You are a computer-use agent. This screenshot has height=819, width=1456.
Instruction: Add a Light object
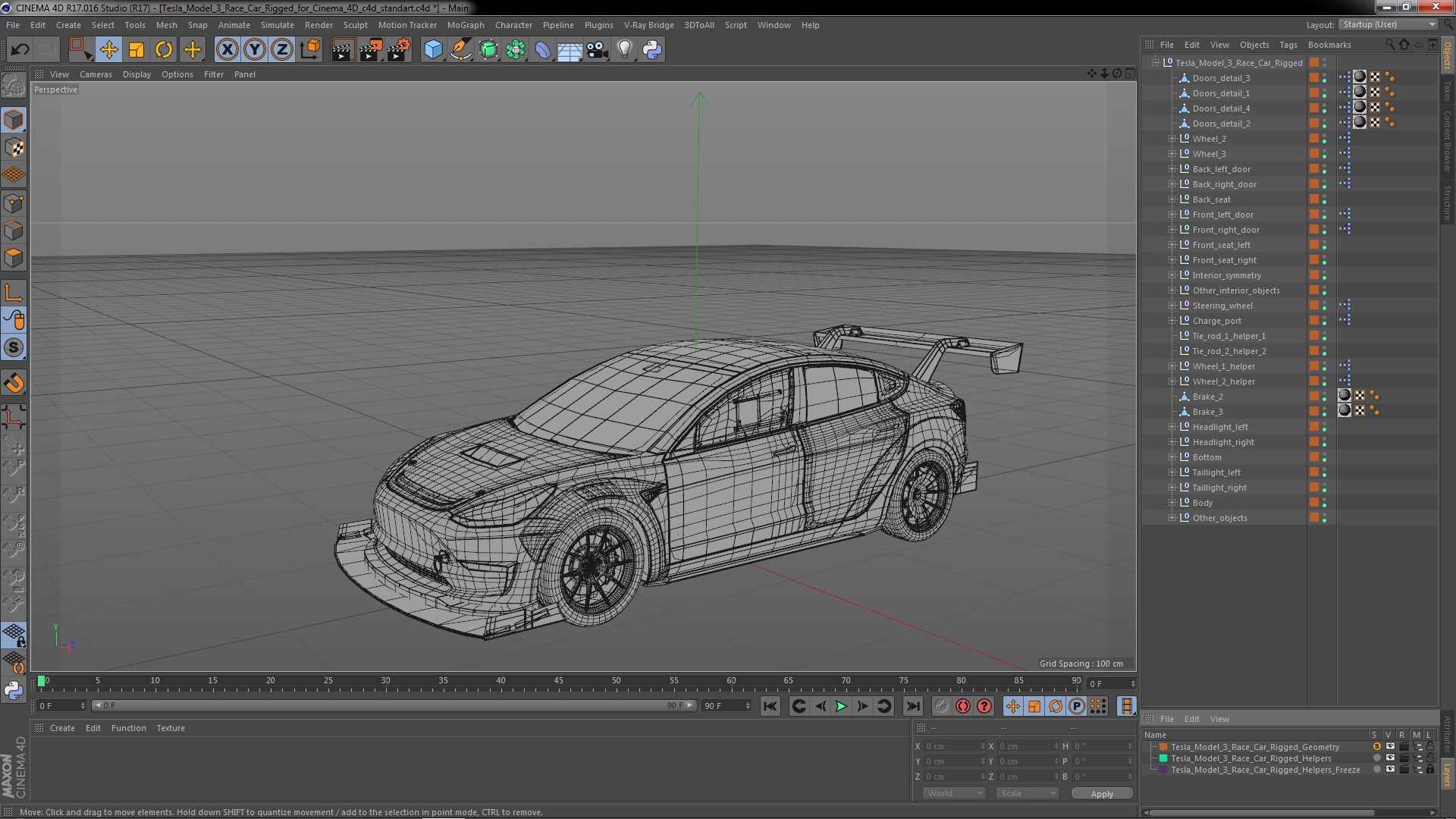click(x=625, y=50)
